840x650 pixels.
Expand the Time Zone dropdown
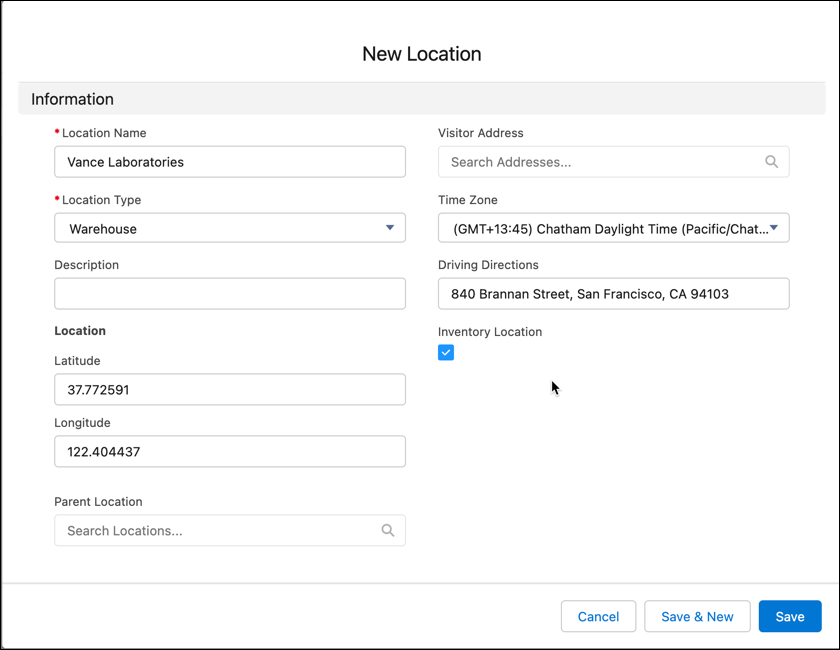tap(612, 228)
